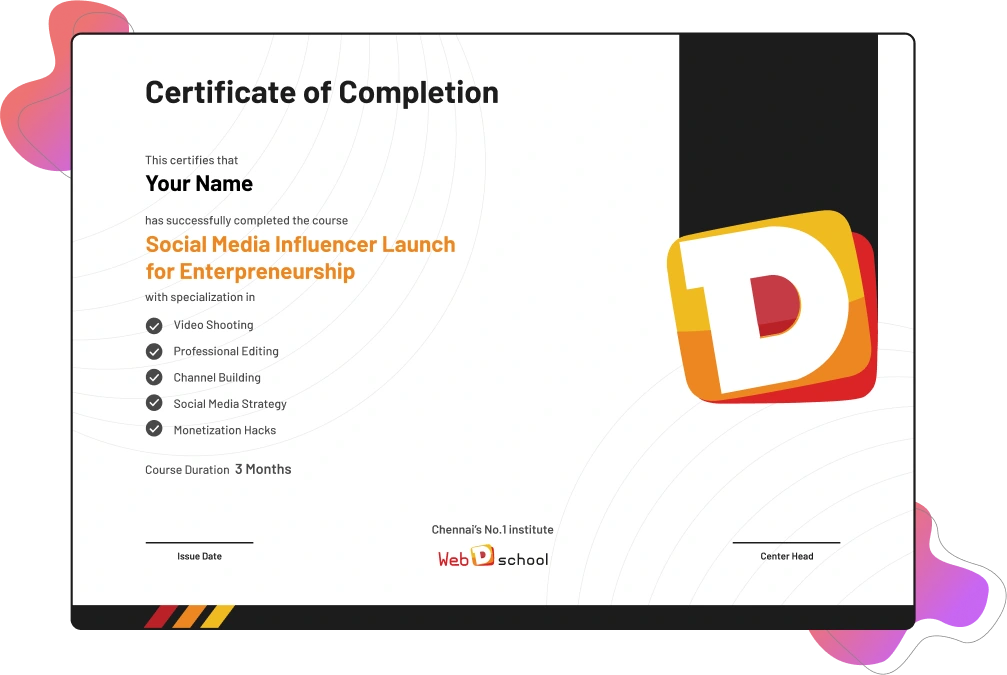Toggle the Channel Building specialization check
1007x675 pixels.
(153, 377)
